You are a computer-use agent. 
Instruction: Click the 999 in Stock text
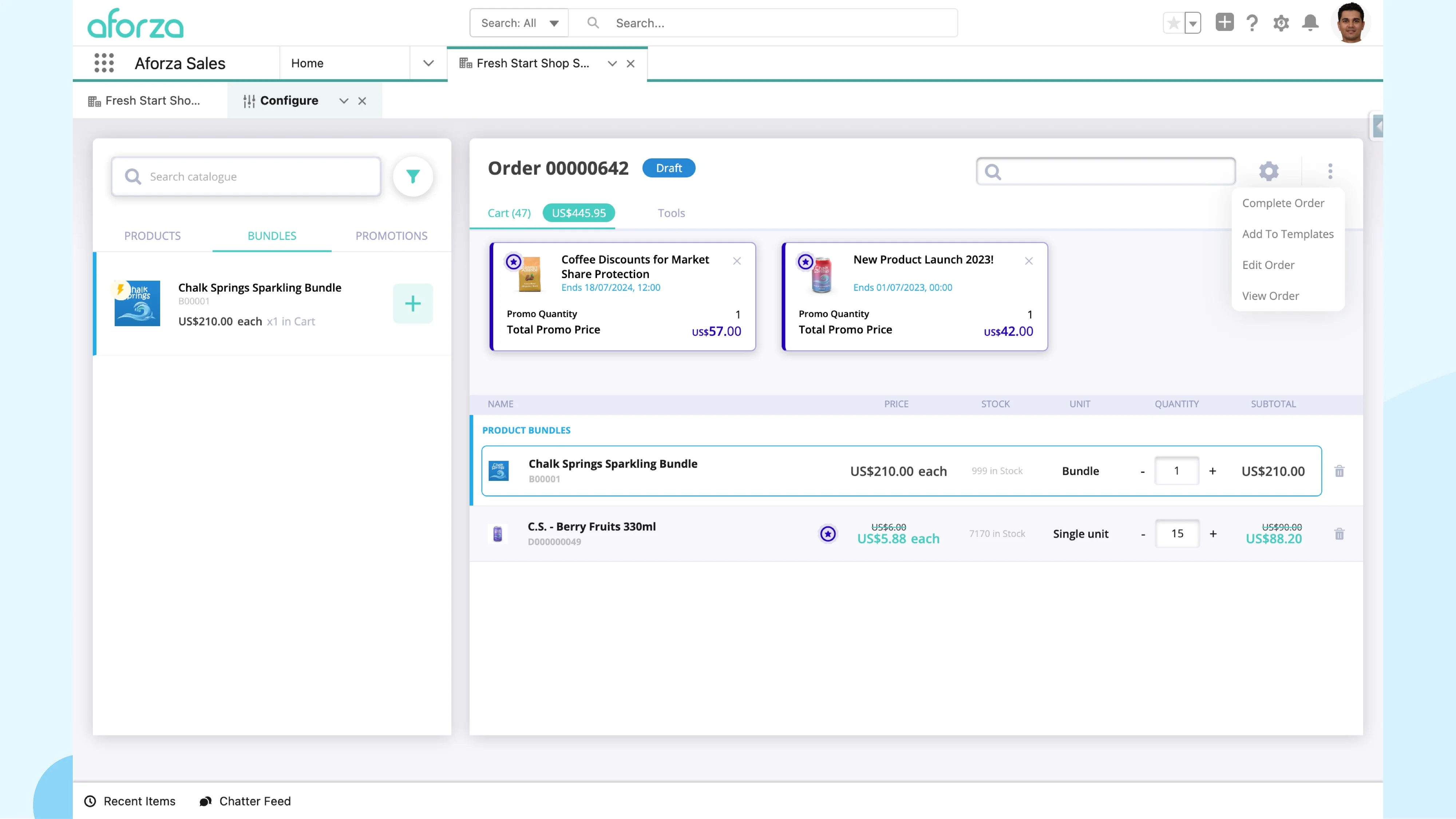[x=997, y=471]
